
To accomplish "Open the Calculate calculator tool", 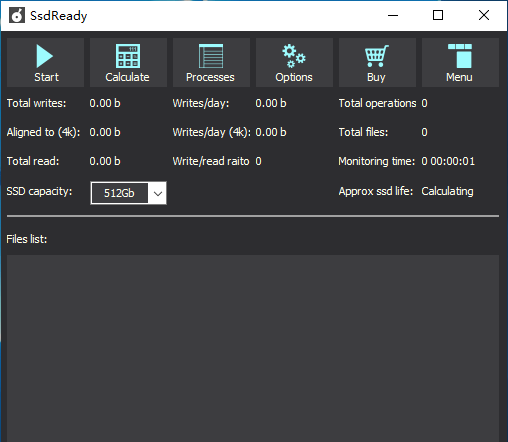I will click(128, 62).
